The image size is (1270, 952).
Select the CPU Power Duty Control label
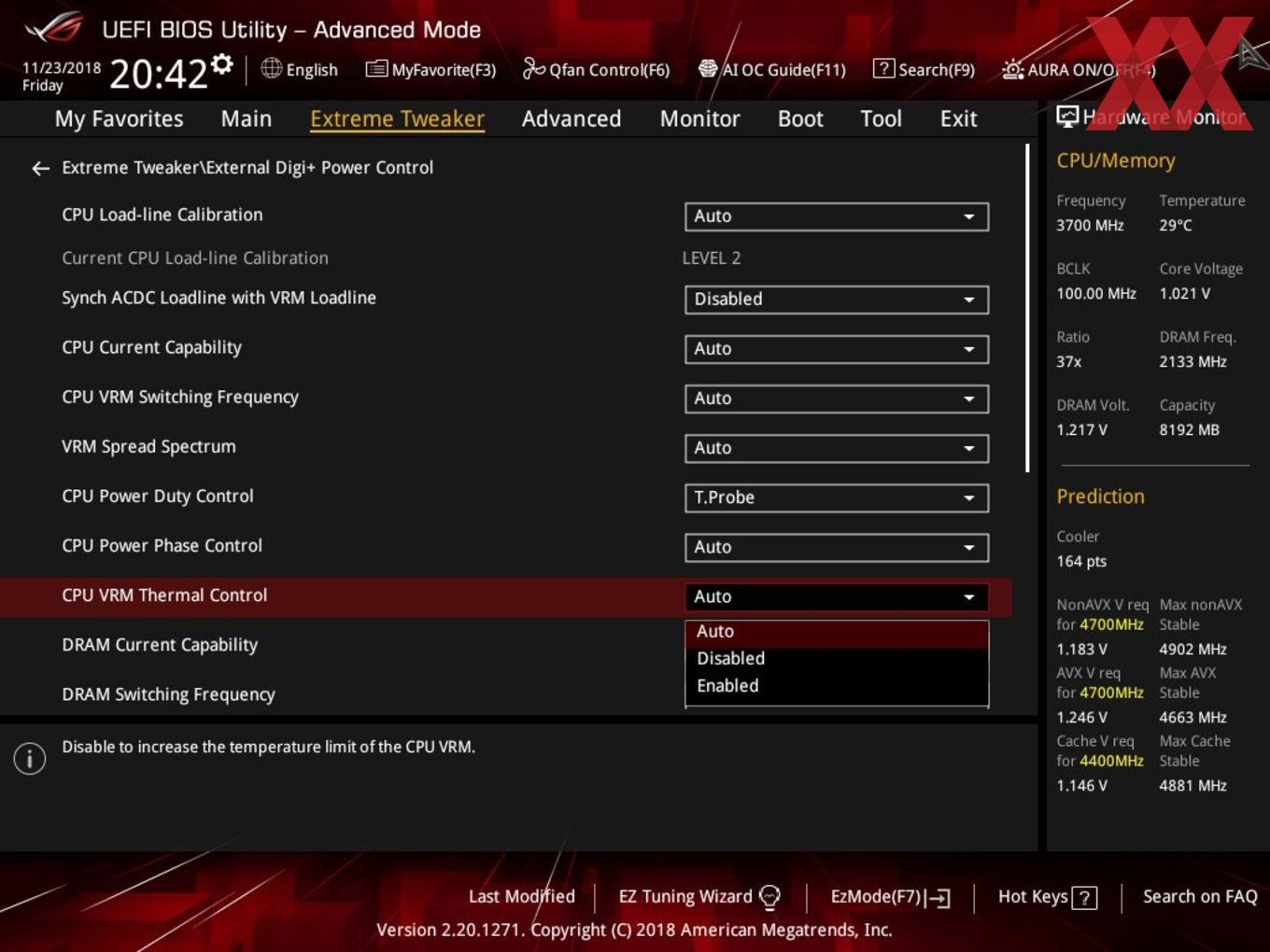click(158, 497)
